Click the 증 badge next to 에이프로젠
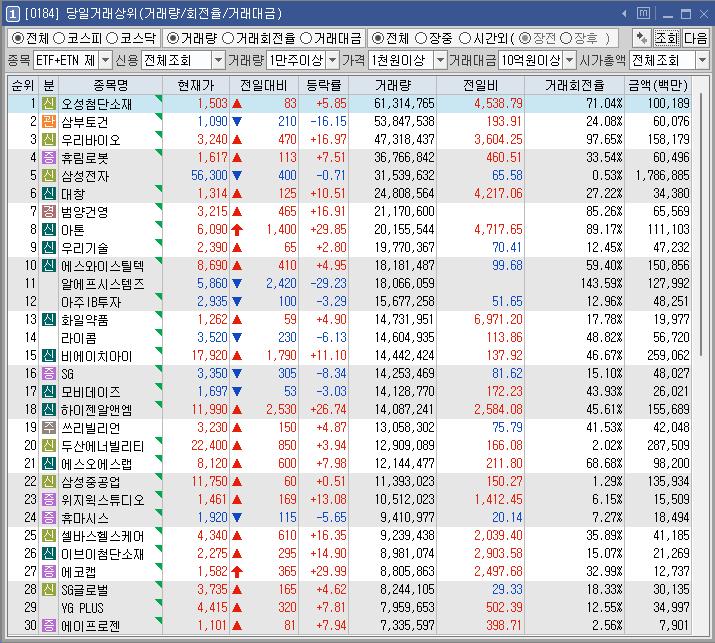 49,626
